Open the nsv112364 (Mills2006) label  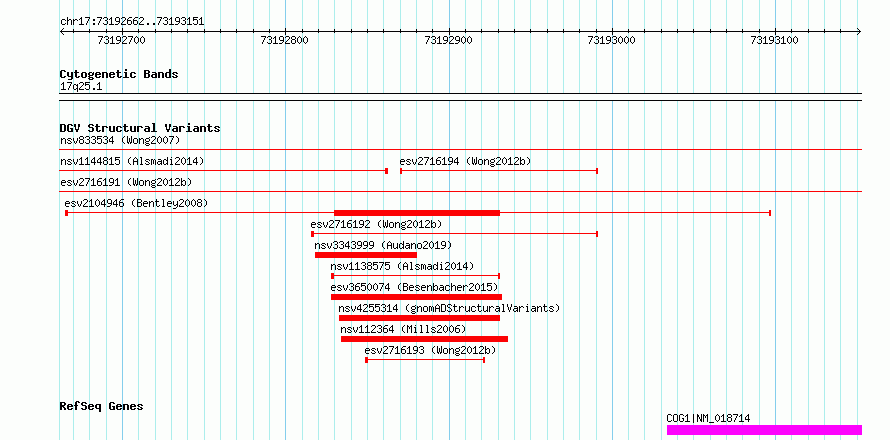(403, 329)
